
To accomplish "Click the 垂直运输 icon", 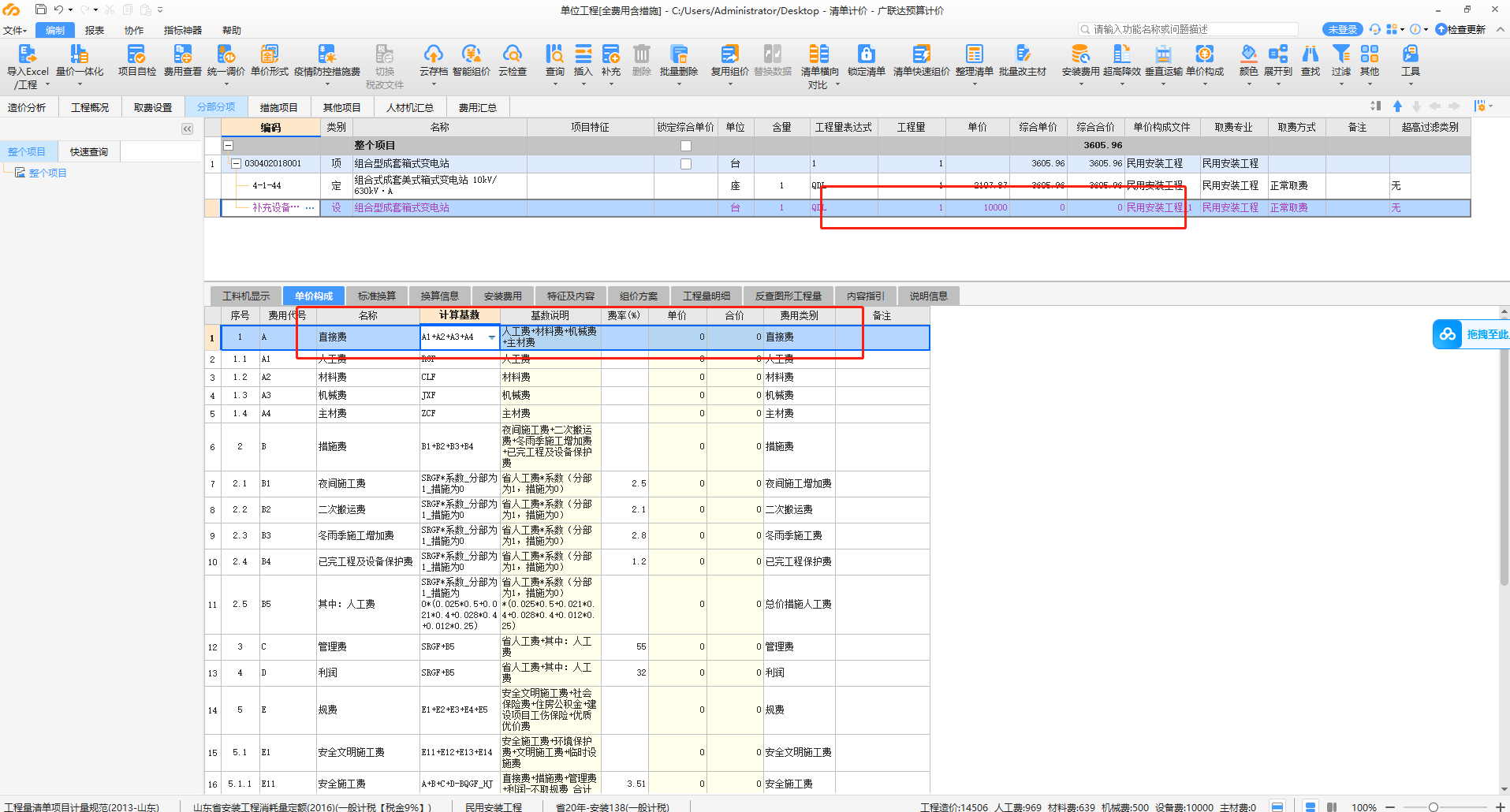I will coord(1163,54).
